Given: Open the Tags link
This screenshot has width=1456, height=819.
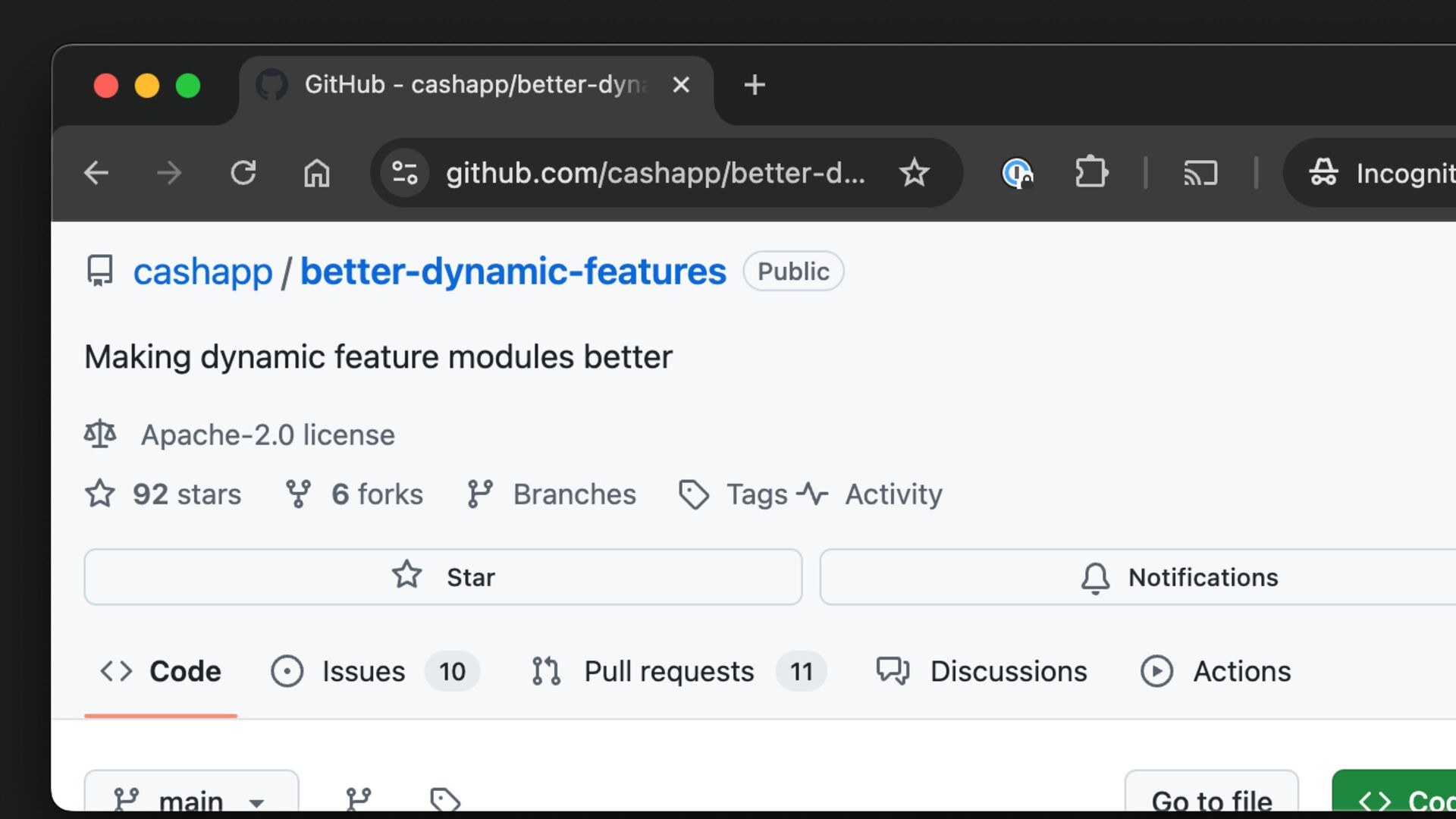Looking at the screenshot, I should coord(757,494).
